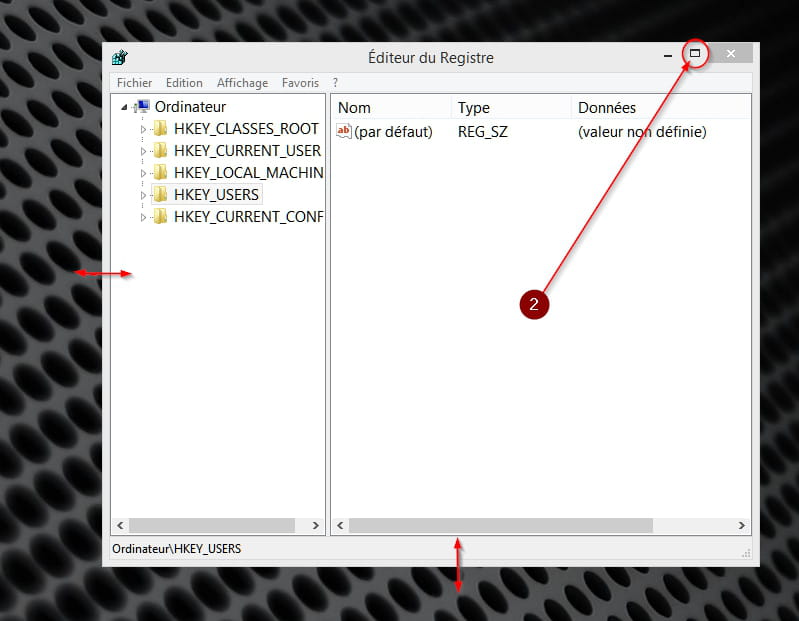Click the HKEY_LOCAL_MACHINE folder icon
Screen dimensions: 799x621
(160, 172)
